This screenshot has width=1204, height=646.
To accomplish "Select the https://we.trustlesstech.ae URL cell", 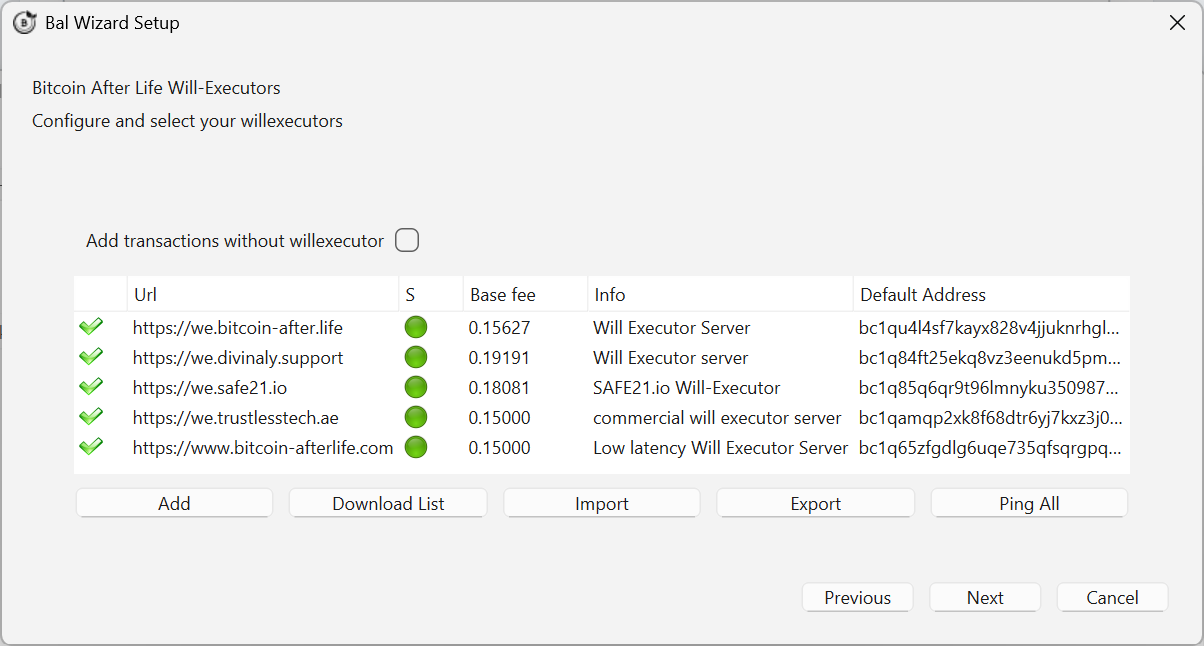I will click(x=262, y=417).
